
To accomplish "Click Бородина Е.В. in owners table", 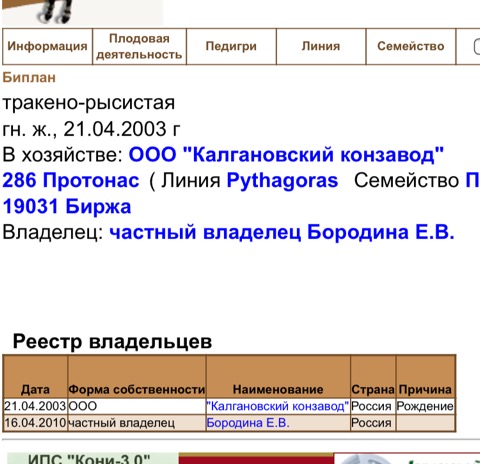I will (x=248, y=423).
